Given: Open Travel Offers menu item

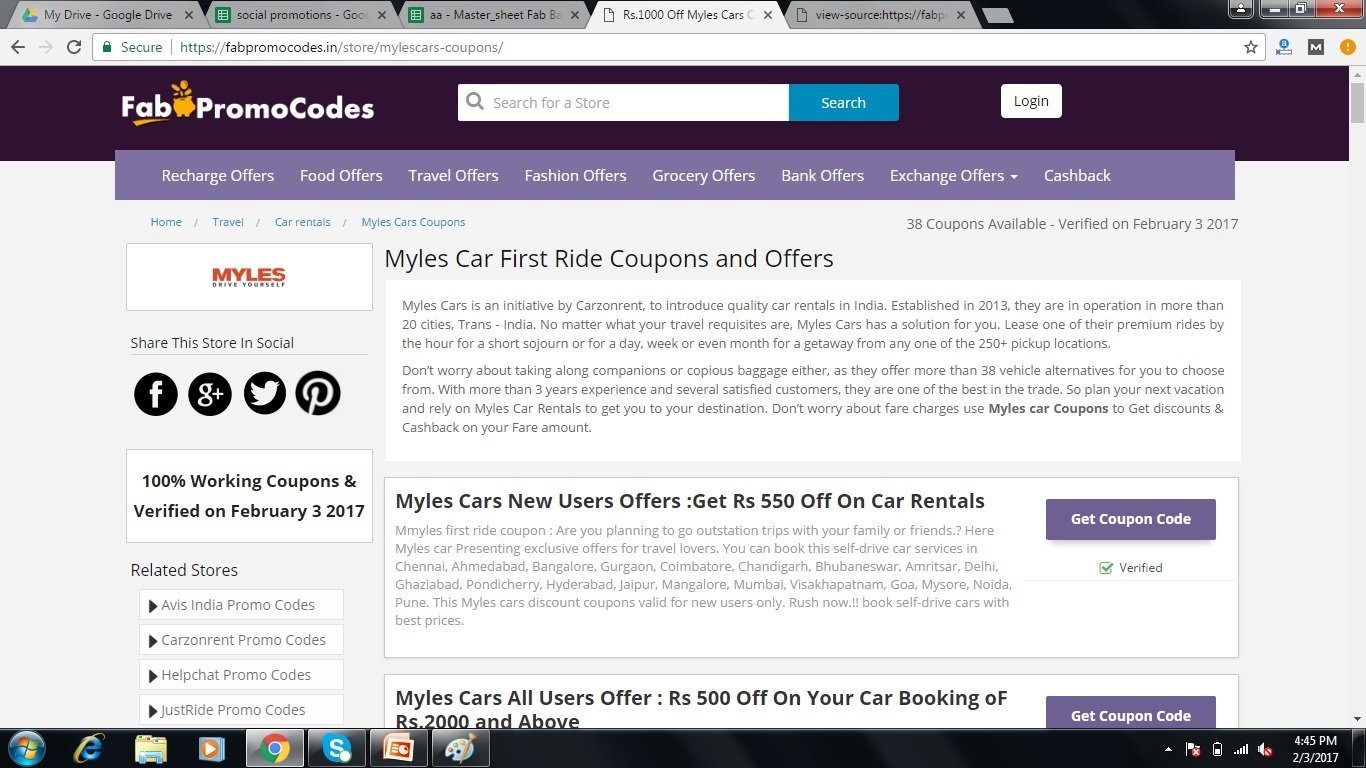Looking at the screenshot, I should tap(453, 175).
